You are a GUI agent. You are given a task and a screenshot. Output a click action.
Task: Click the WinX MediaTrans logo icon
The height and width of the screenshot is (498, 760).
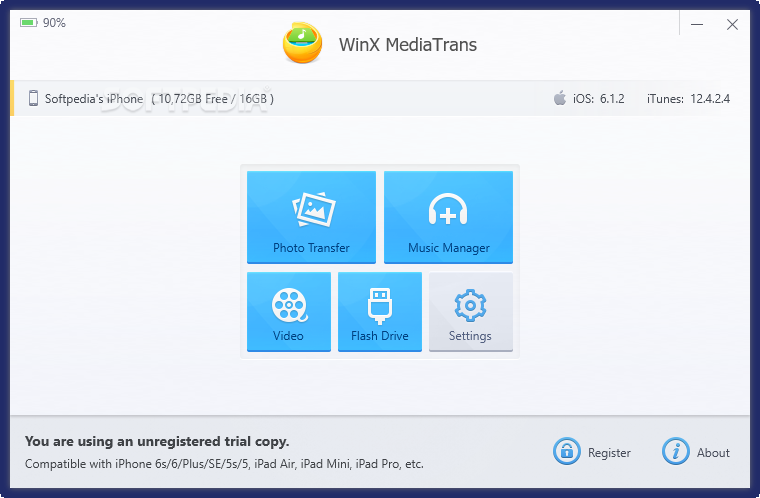302,43
